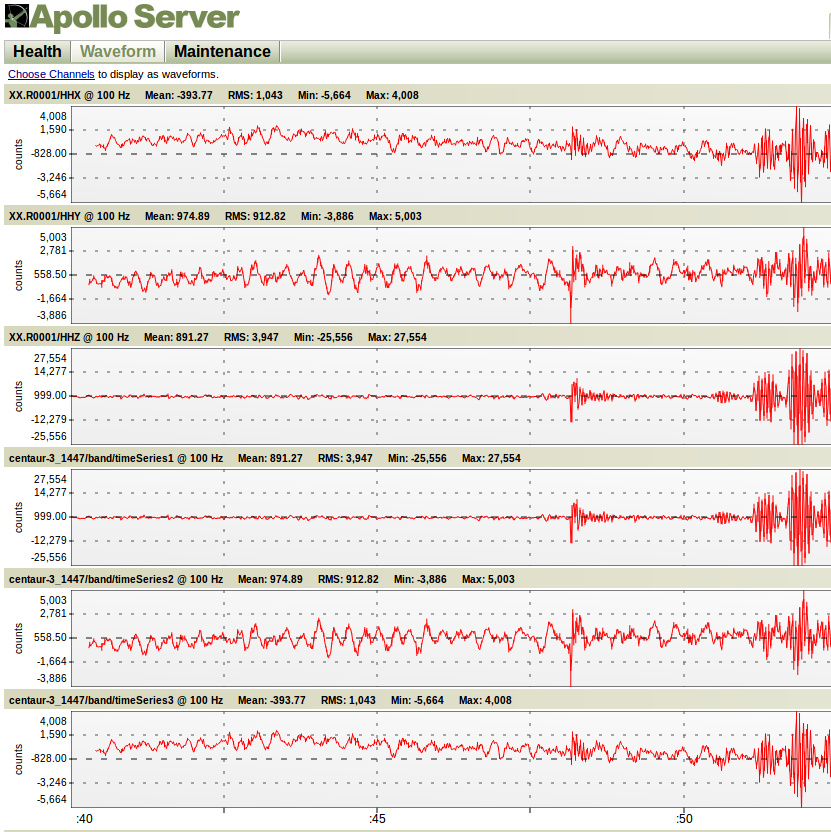Click the :45 time axis label
Viewport: 831px width, 832px height.
[x=377, y=819]
